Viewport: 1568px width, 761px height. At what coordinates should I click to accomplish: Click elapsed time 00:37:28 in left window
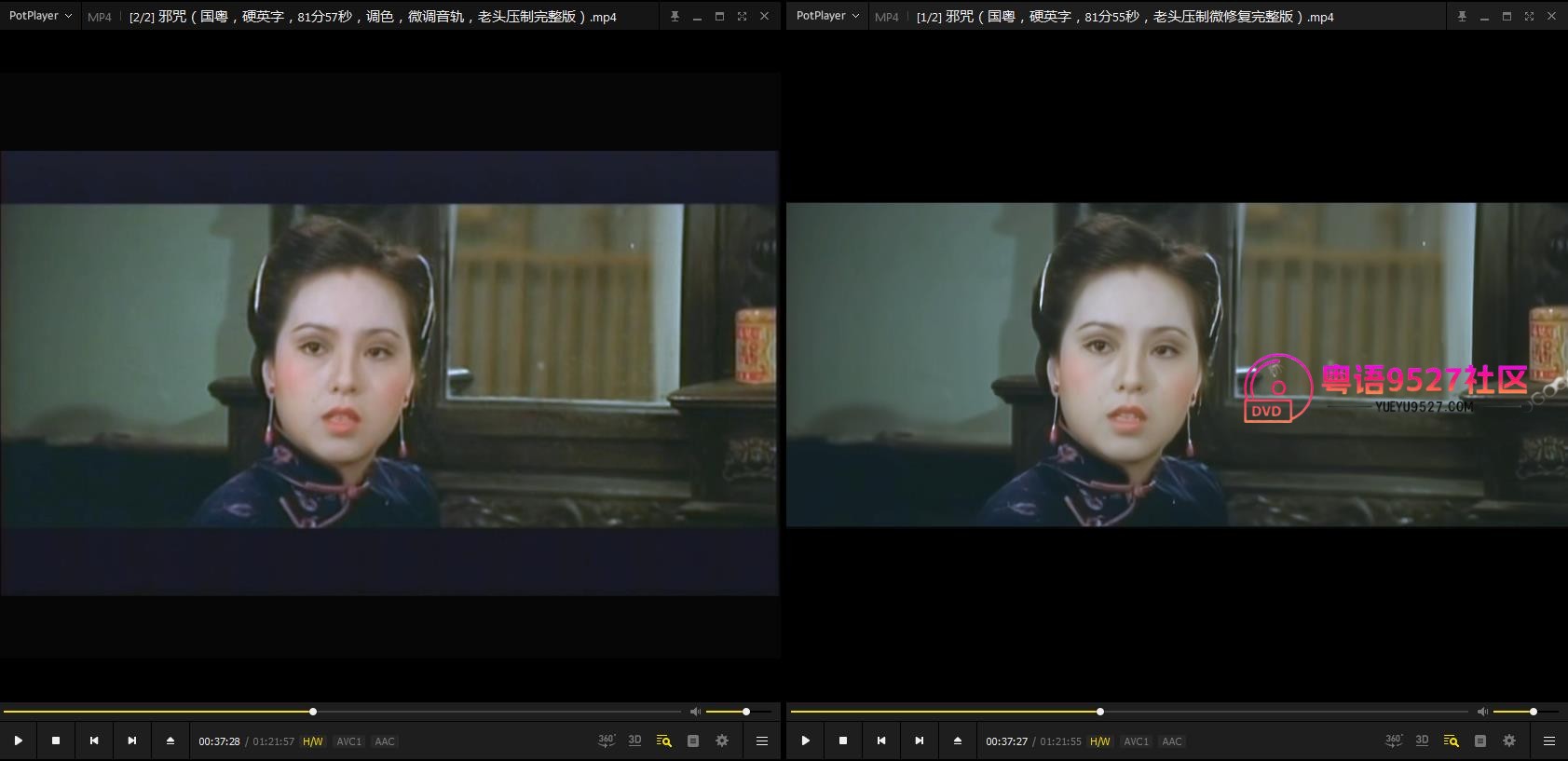(x=219, y=741)
